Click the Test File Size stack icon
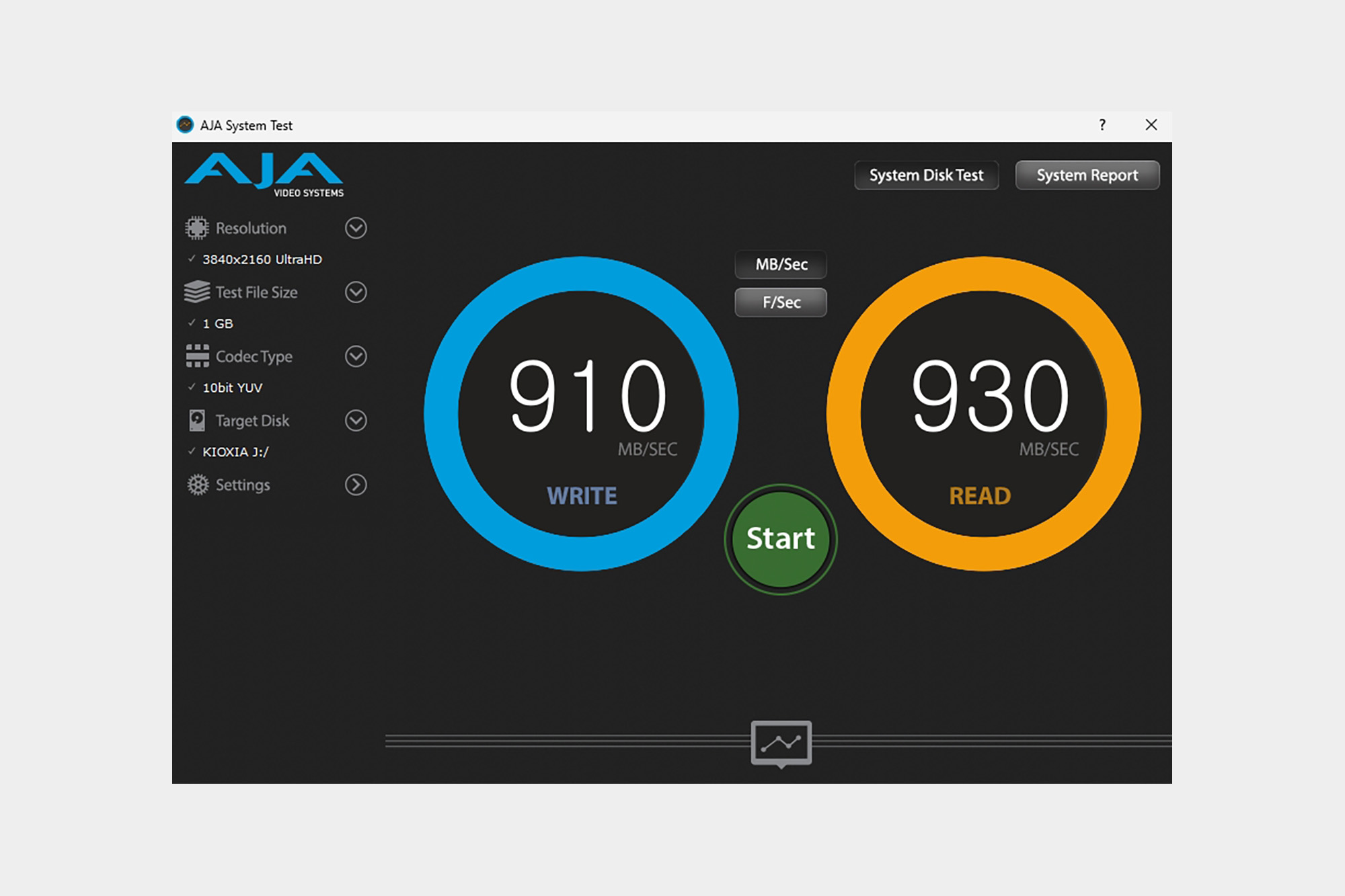Screen dimensions: 1345x896 click(197, 292)
